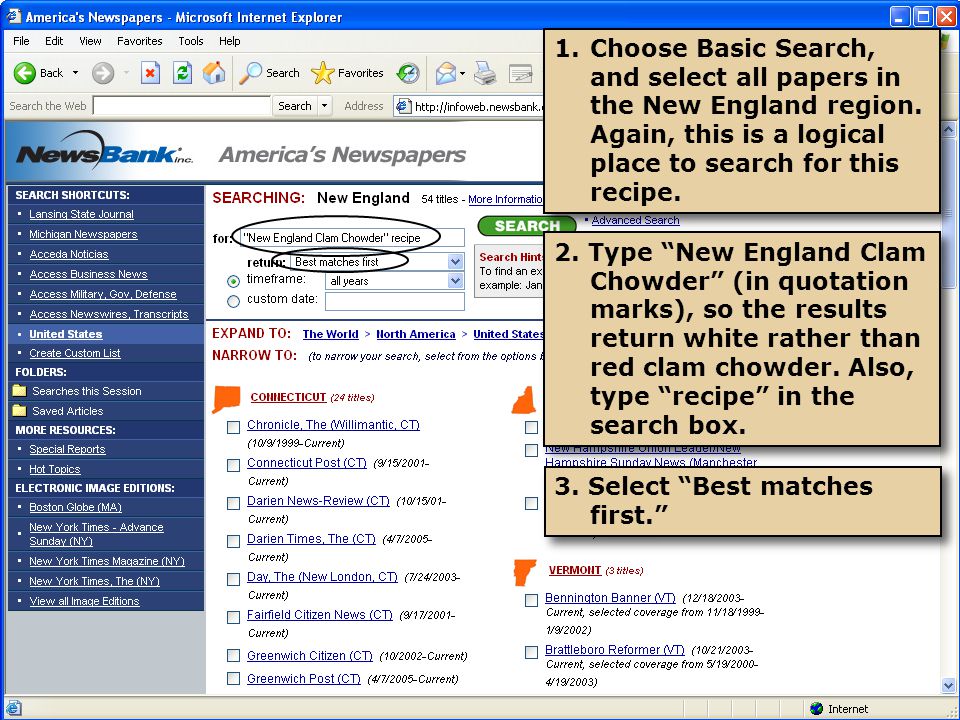Click the Stop page loading icon
The height and width of the screenshot is (720, 960).
pos(150,73)
